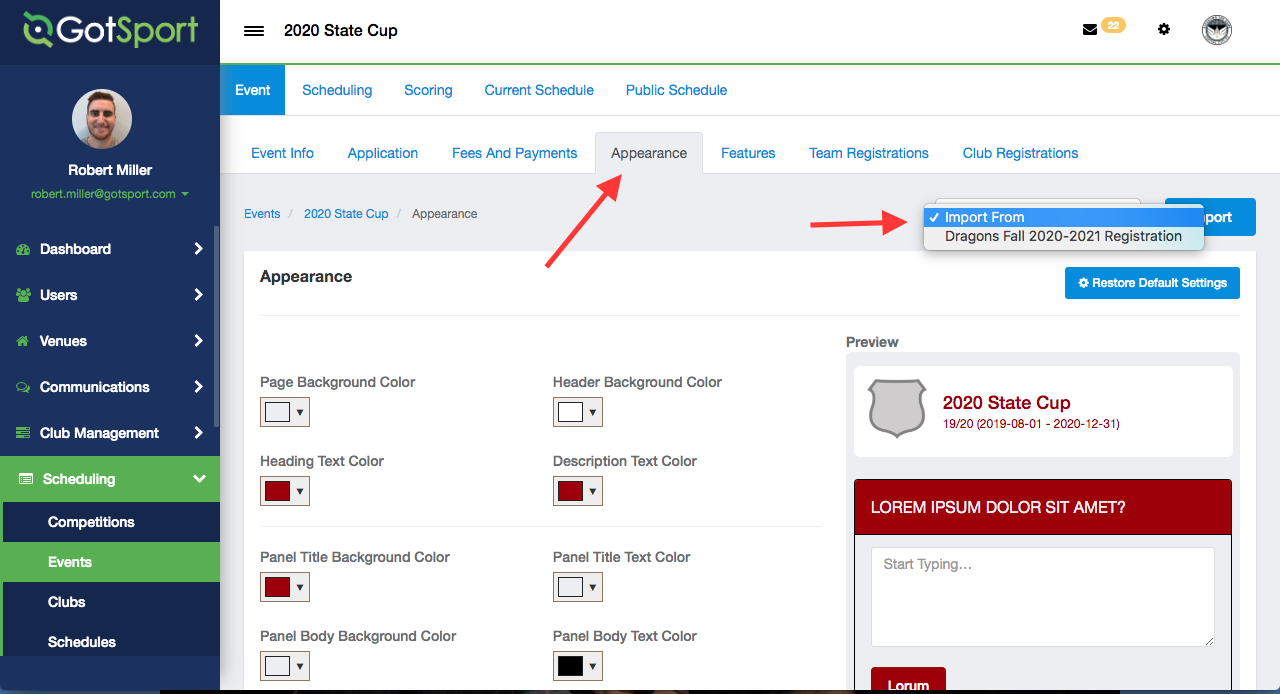
Task: Click the LOREM IPSUM DOLOR SIT AMET? panel title
Action: coord(998,507)
